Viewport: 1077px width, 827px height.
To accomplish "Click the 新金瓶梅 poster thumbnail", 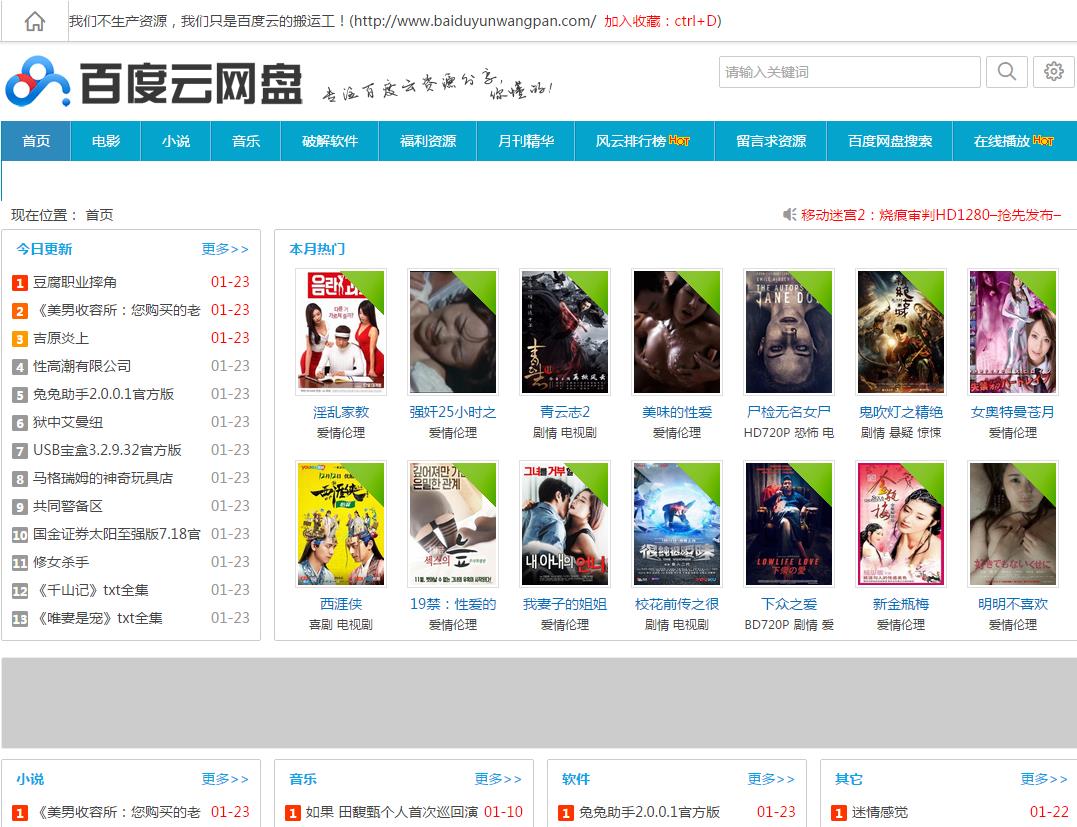I will 900,524.
